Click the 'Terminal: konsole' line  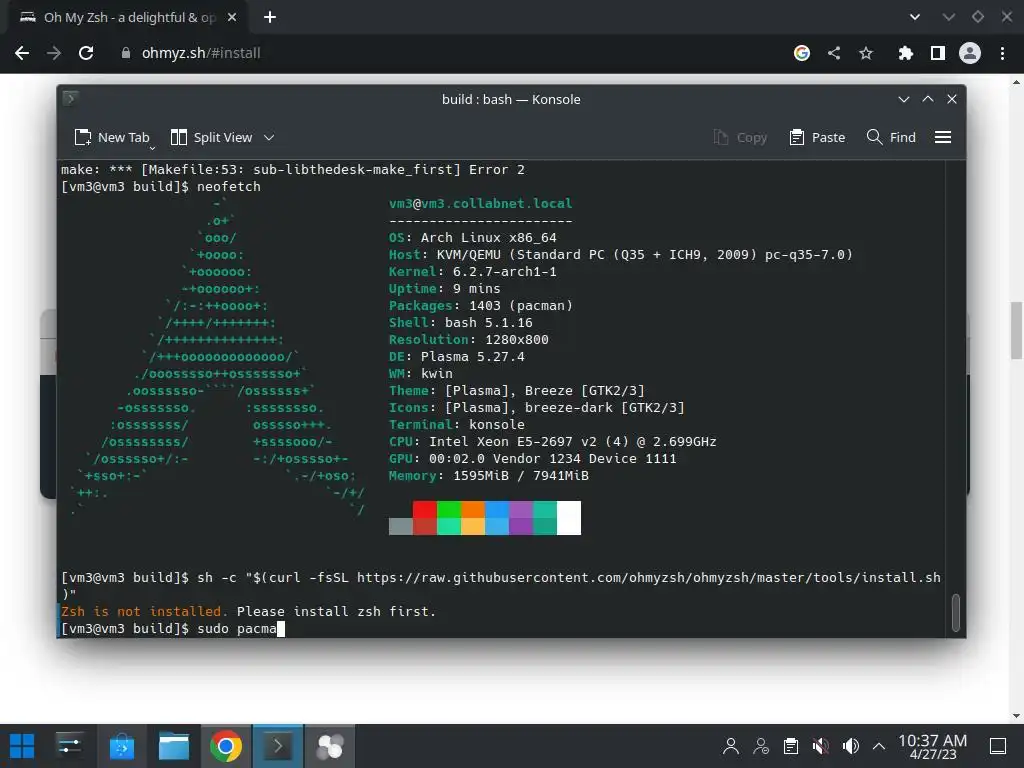click(x=456, y=424)
